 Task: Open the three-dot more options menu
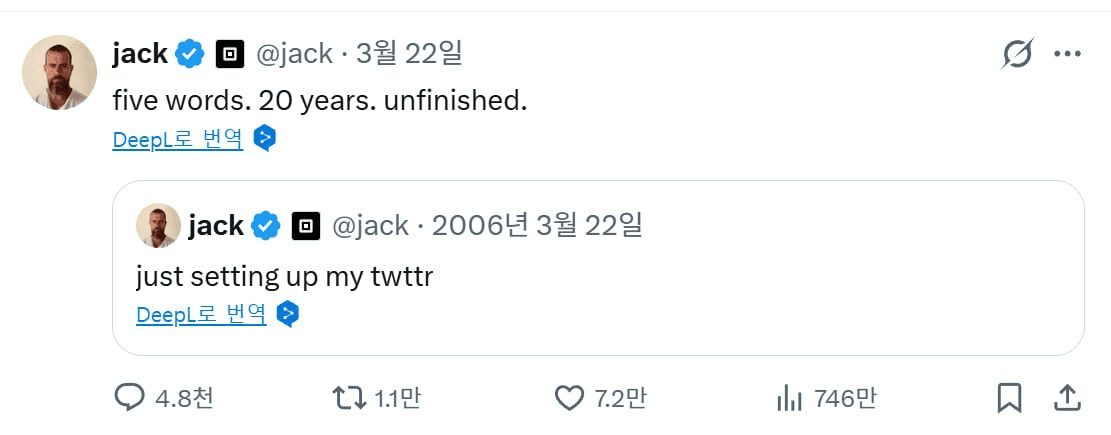1068,55
